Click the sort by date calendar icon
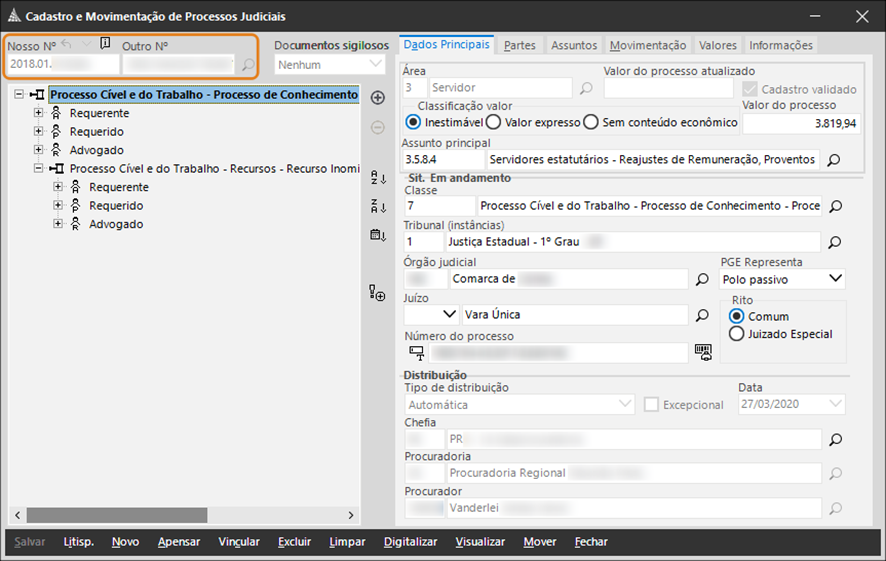886x561 pixels. click(377, 236)
